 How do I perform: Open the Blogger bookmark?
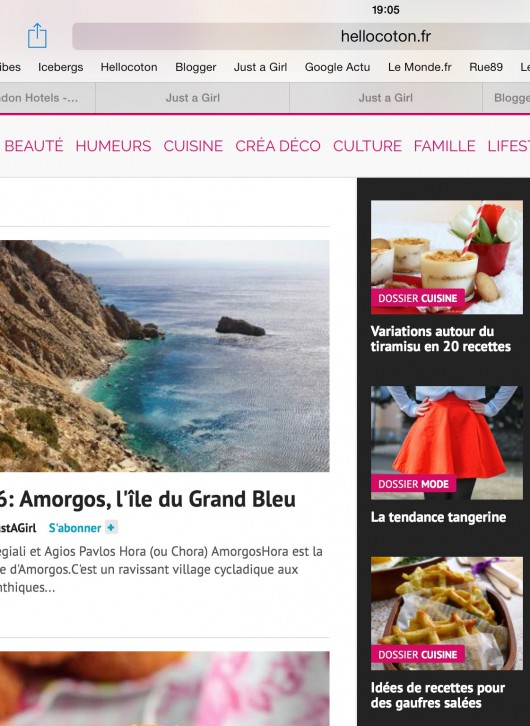196,67
